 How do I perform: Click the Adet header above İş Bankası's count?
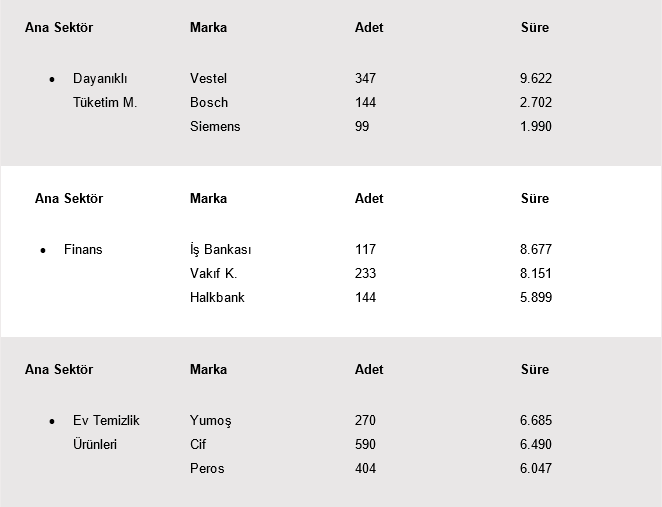pyautogui.click(x=369, y=198)
